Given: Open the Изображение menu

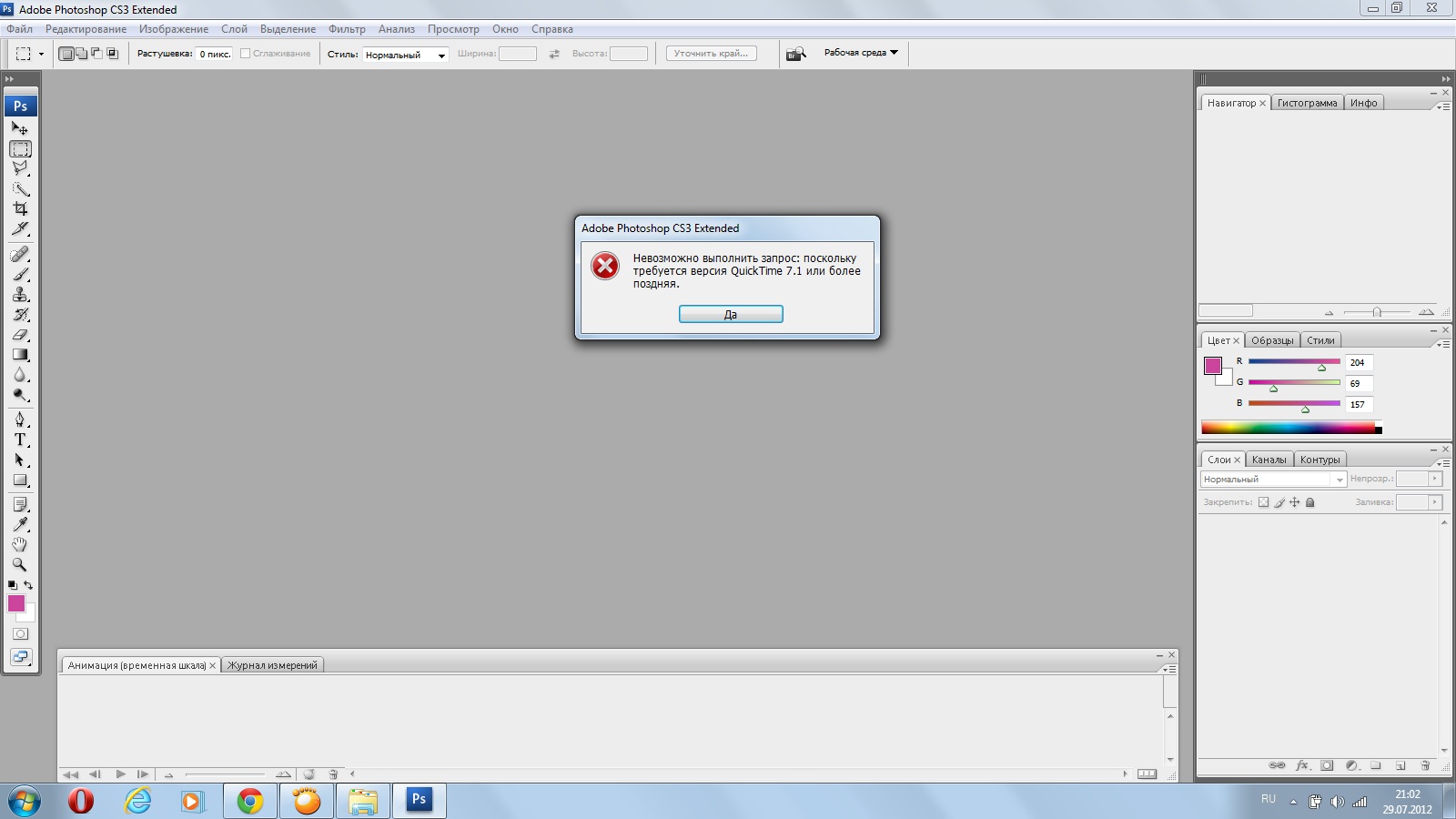Looking at the screenshot, I should pos(174,29).
